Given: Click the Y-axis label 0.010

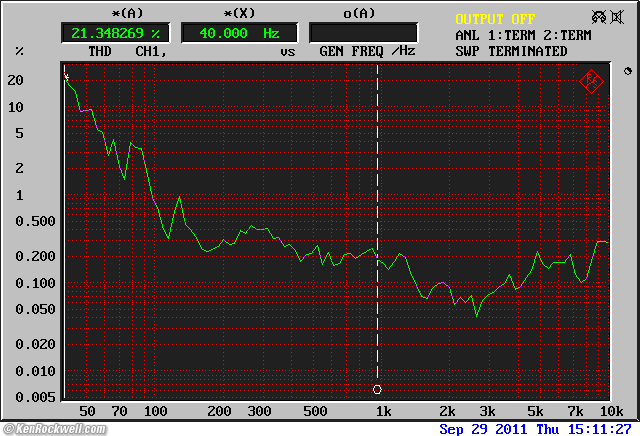Looking at the screenshot, I should click(x=35, y=371).
